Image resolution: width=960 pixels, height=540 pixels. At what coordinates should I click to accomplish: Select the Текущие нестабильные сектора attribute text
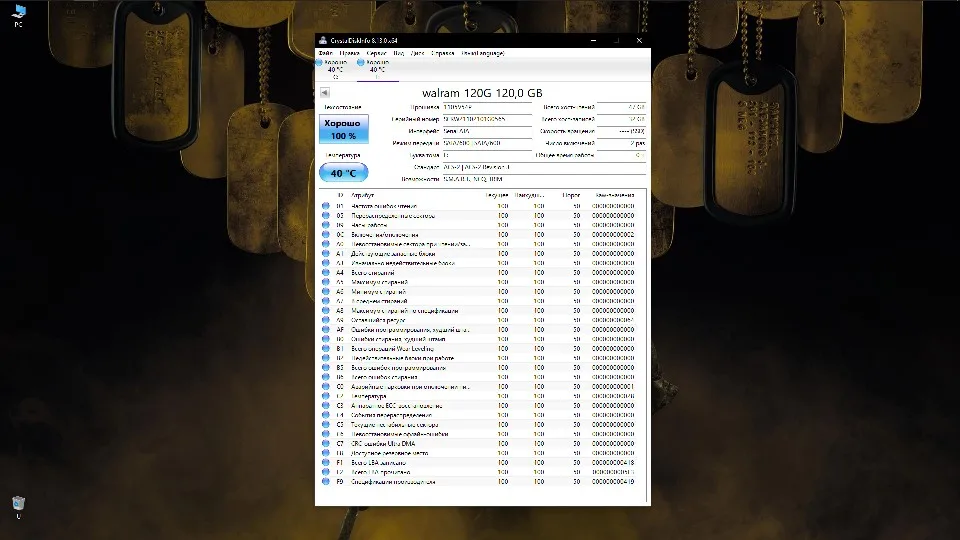pos(394,424)
